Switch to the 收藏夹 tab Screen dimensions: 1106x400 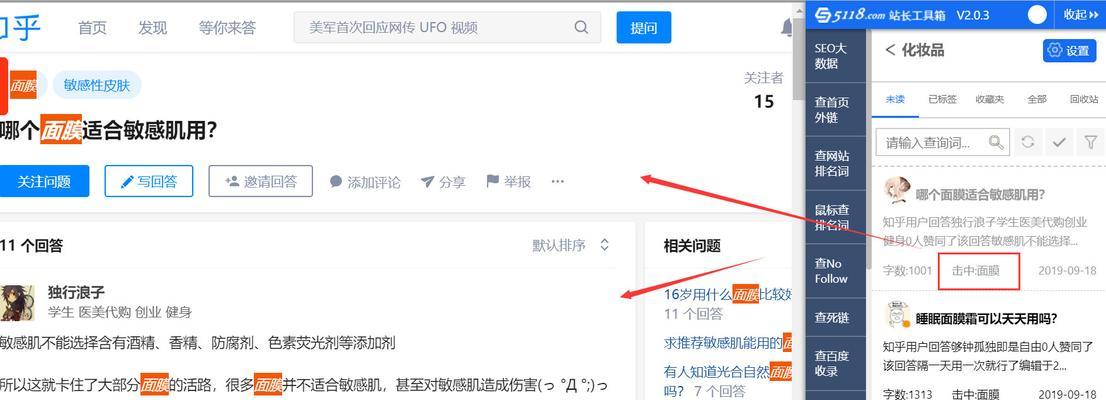coord(990,99)
